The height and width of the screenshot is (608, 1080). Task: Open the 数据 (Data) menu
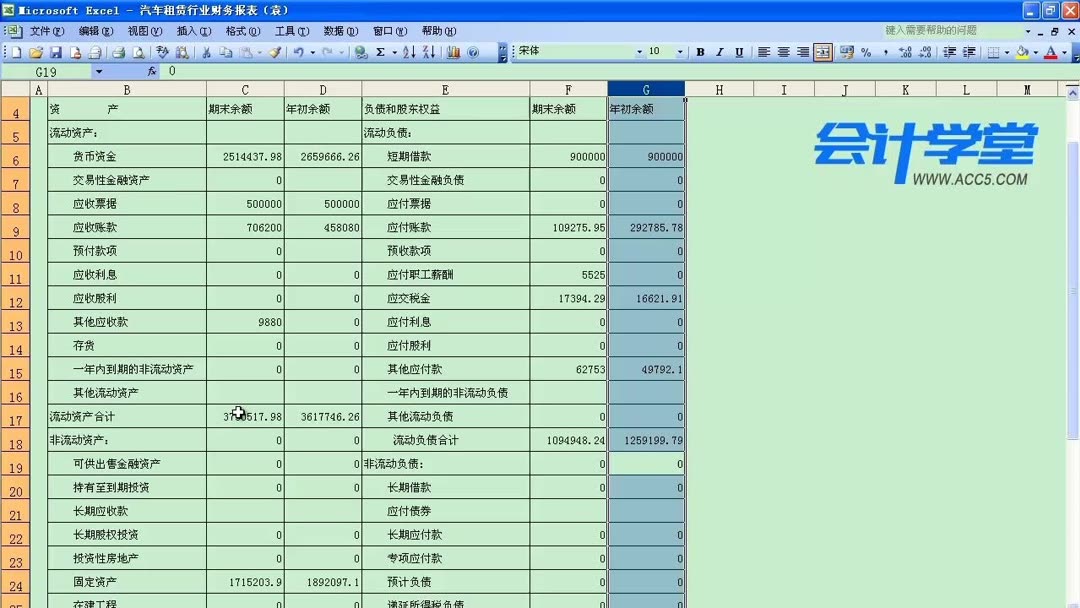coord(340,31)
